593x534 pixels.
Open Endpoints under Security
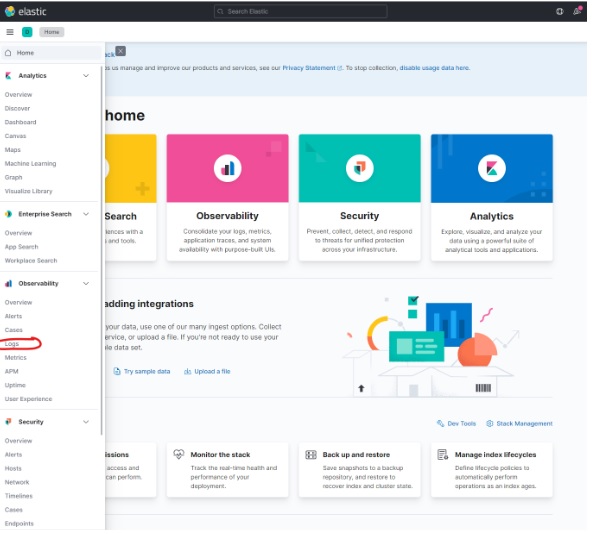[19, 524]
